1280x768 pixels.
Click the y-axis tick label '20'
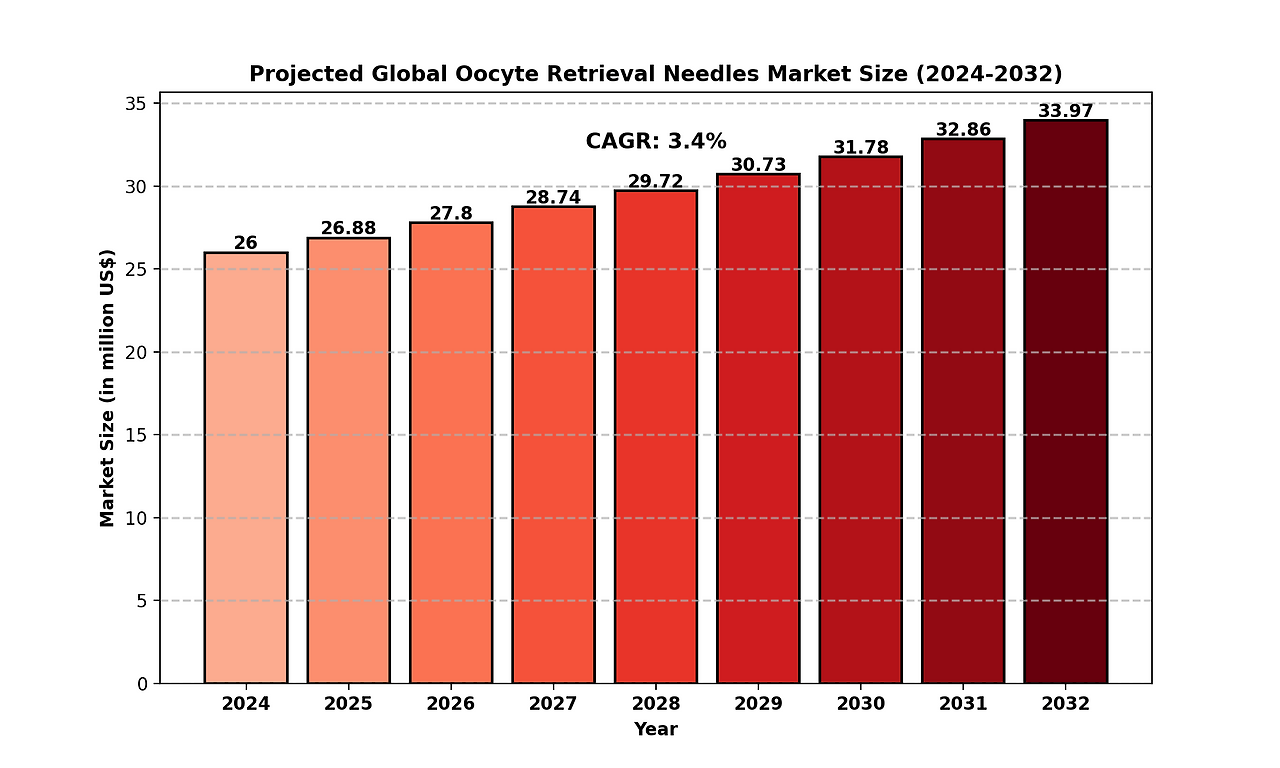click(x=138, y=352)
